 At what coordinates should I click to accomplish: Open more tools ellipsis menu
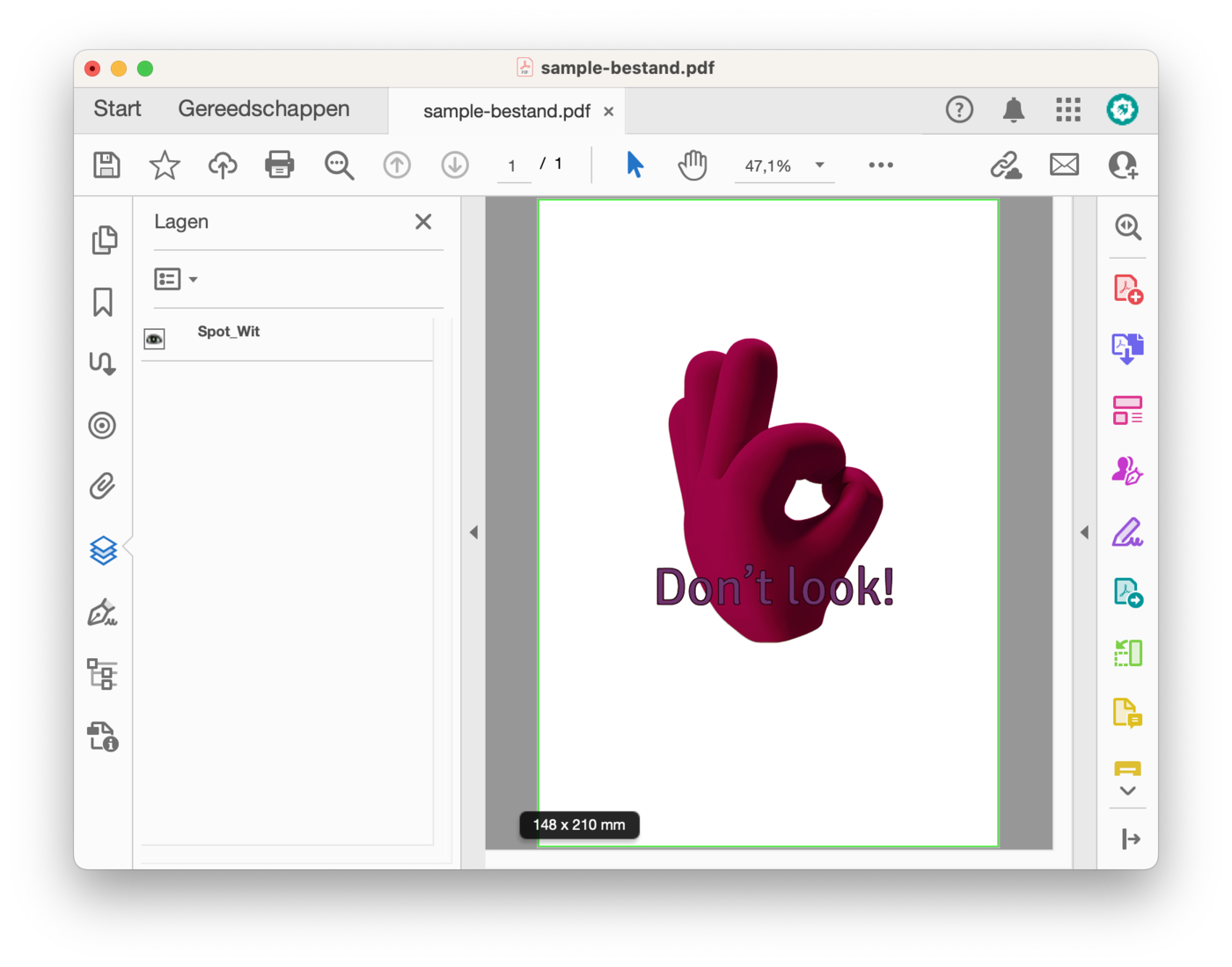tap(881, 165)
